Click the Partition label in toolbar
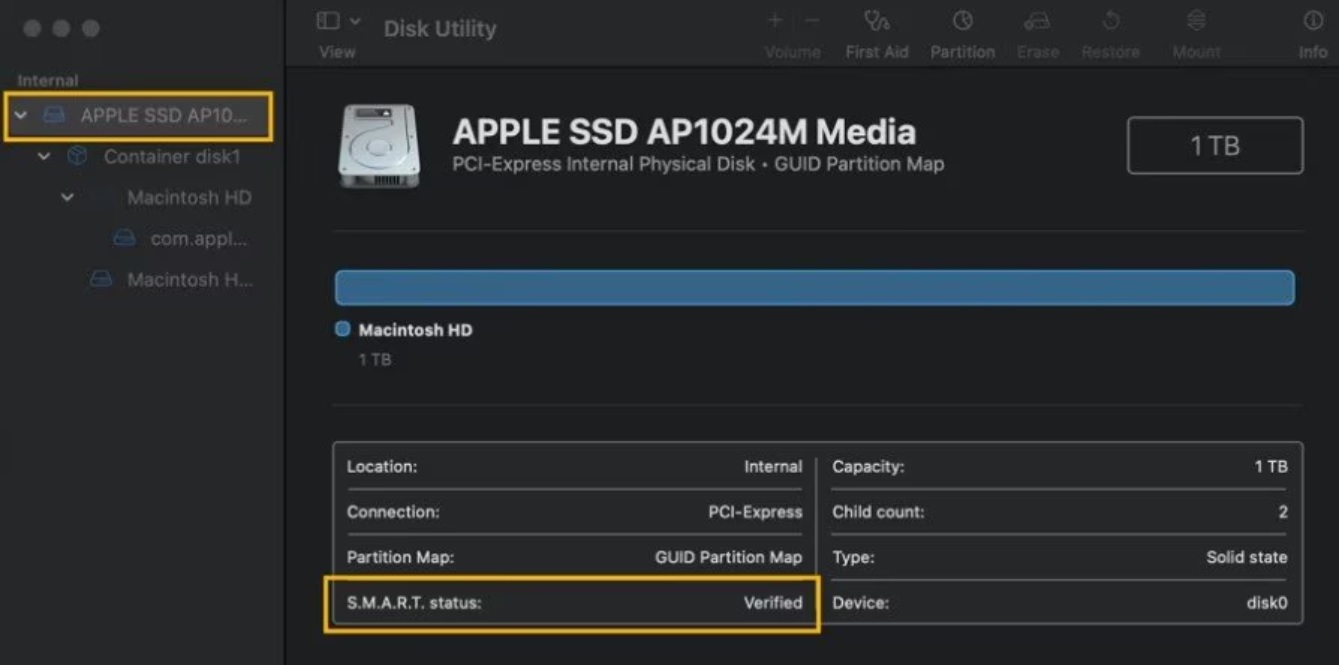Viewport: 1339px width, 665px height. pos(962,52)
